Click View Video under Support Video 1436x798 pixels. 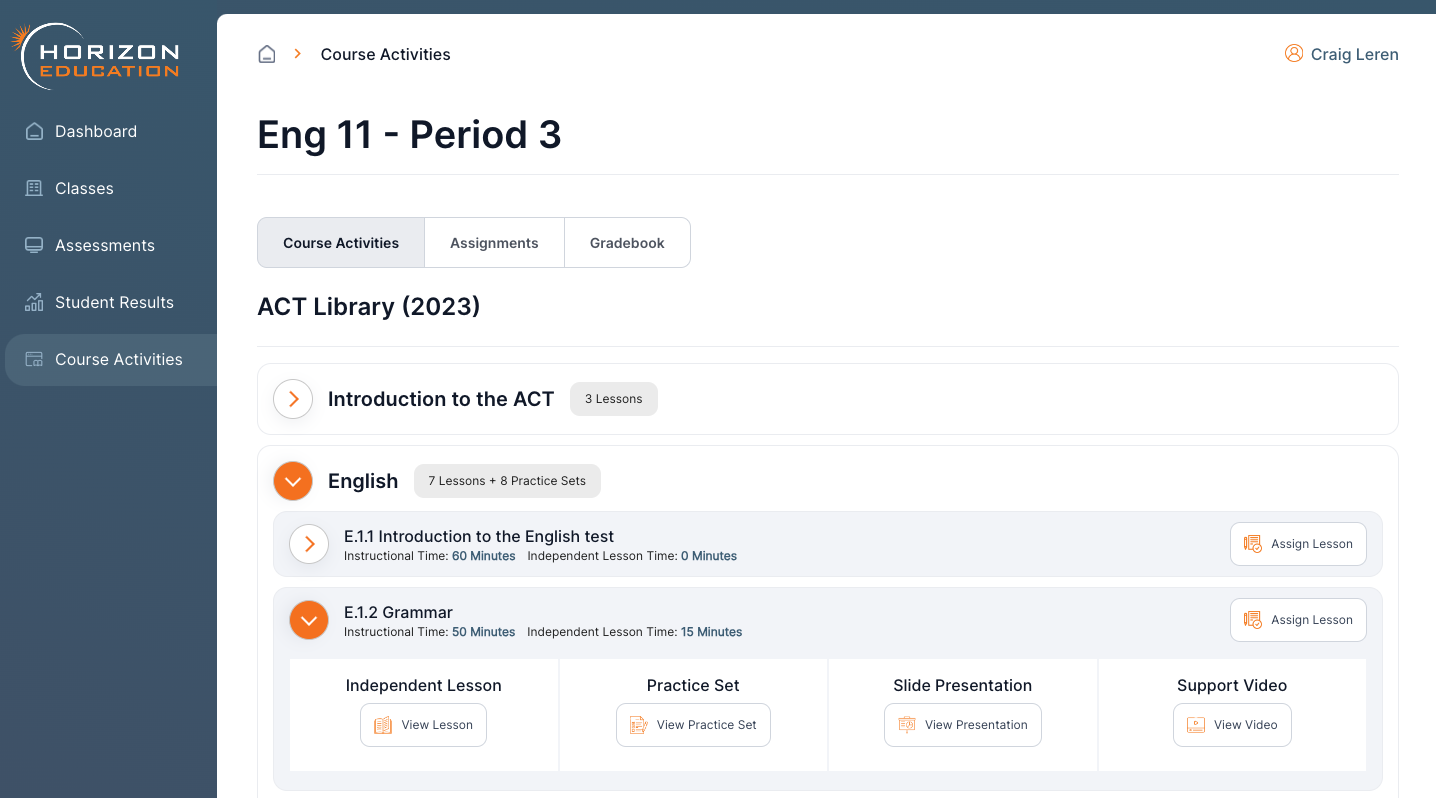(x=1231, y=725)
